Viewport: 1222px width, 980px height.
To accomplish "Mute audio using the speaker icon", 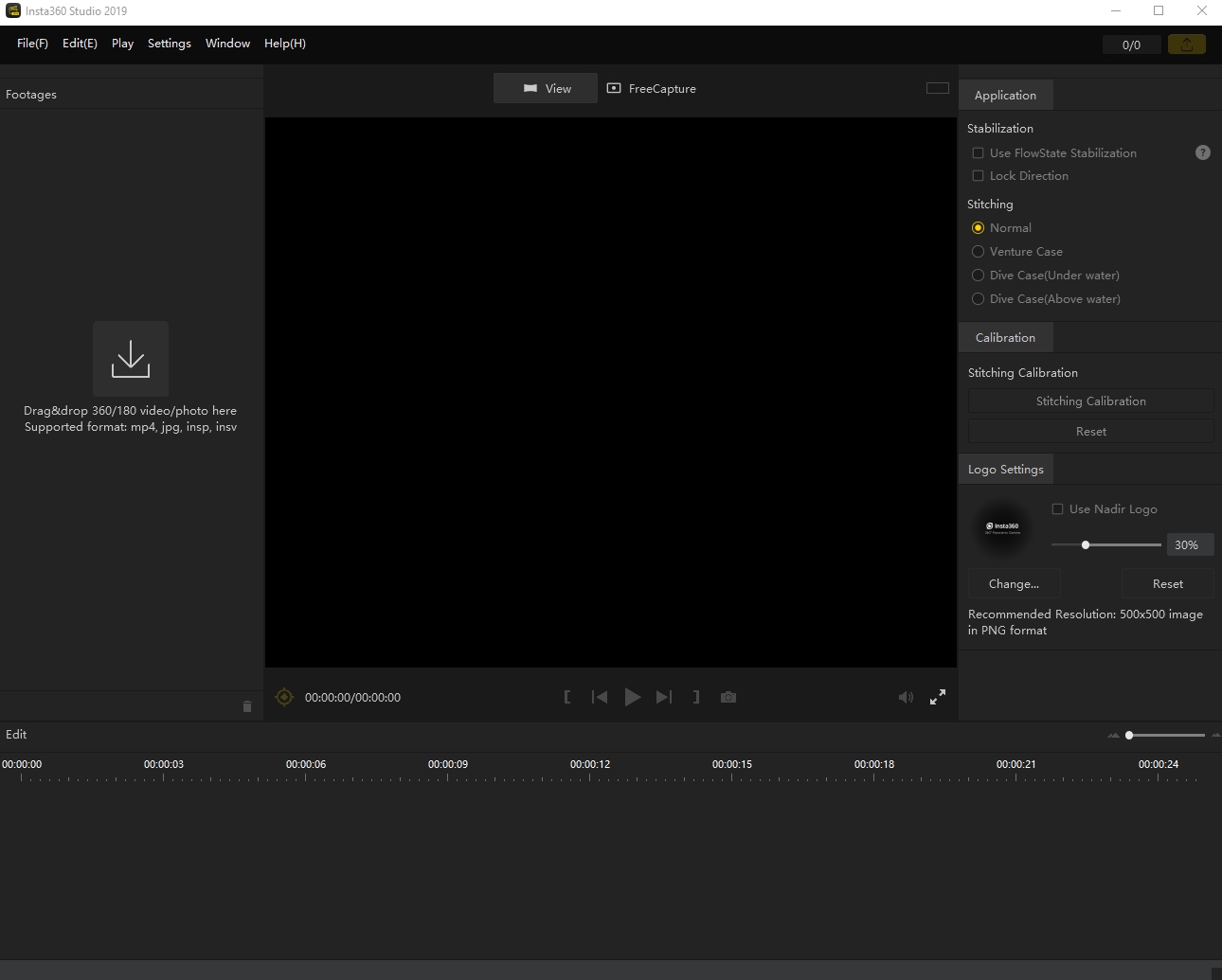I will 906,697.
